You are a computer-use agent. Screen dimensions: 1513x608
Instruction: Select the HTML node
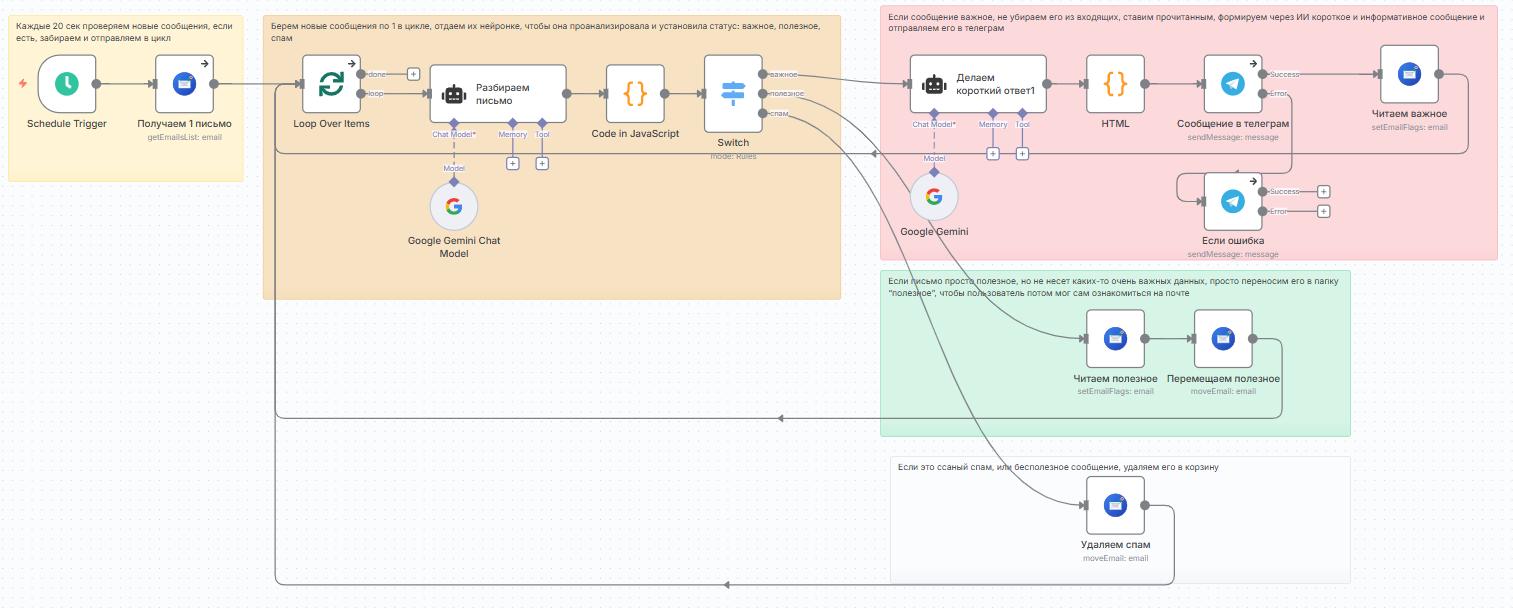tap(1114, 84)
